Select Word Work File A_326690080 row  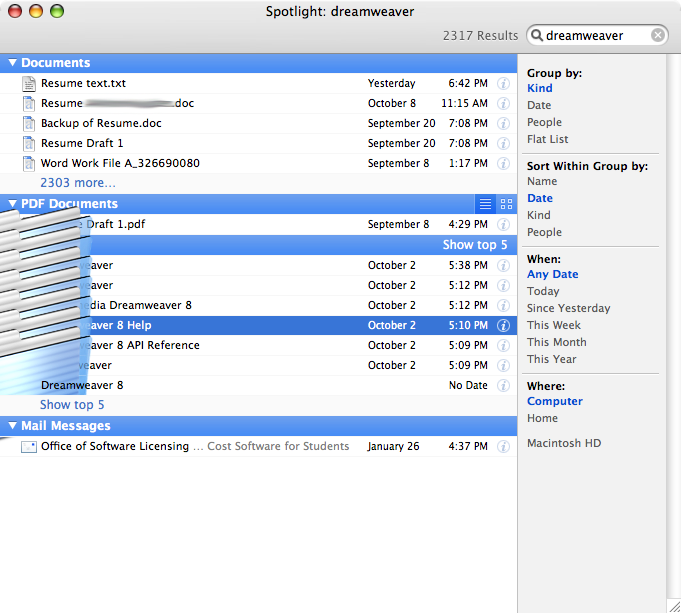click(x=258, y=163)
